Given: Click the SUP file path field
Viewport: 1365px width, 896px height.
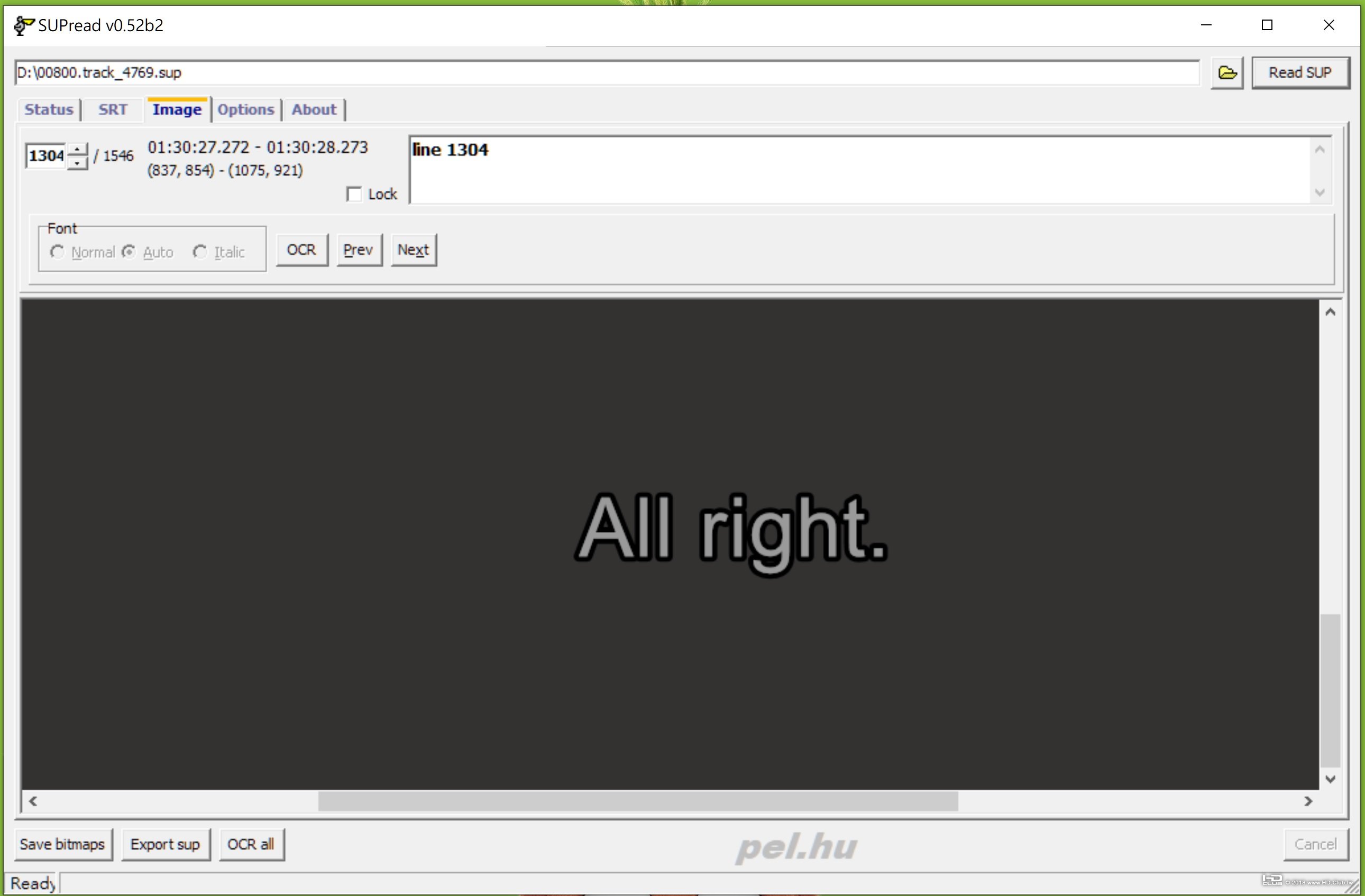Looking at the screenshot, I should click(x=606, y=73).
